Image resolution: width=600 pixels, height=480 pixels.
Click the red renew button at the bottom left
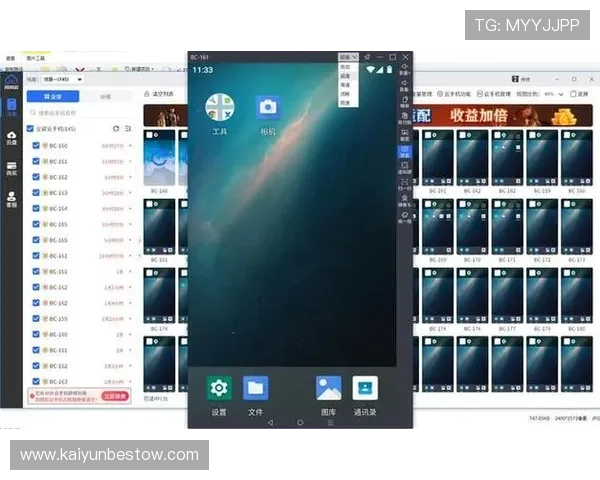[114, 396]
